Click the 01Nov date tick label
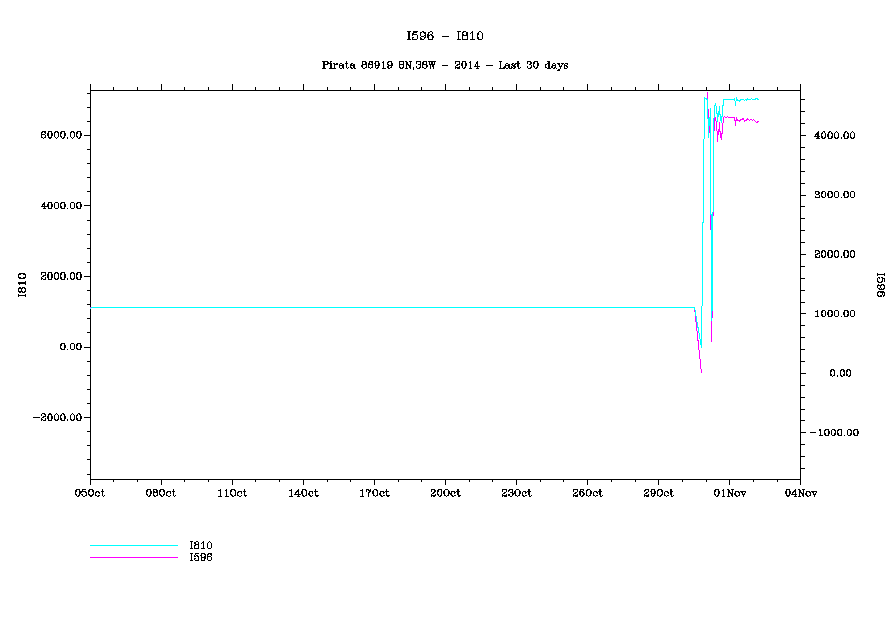891x630 pixels. 729,493
